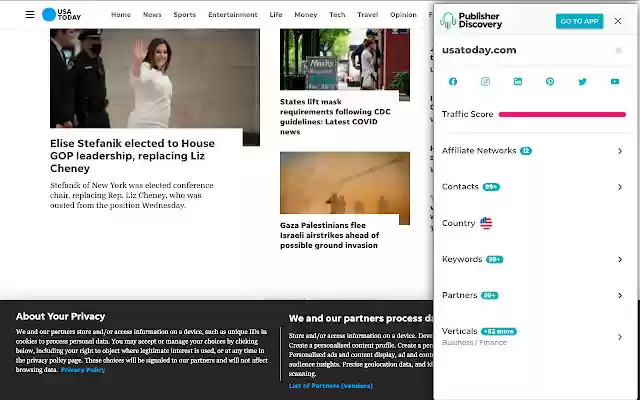640x400 pixels.
Task: Open the usatoday.com Twitter profile icon
Action: [582, 82]
